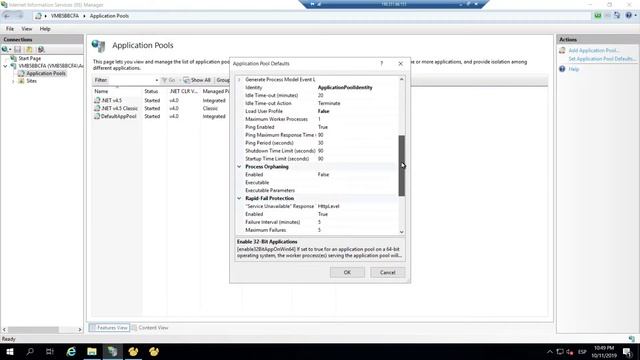Click the Help icon in Actions pane
Screen dimensions: 640x360
tap(562, 69)
